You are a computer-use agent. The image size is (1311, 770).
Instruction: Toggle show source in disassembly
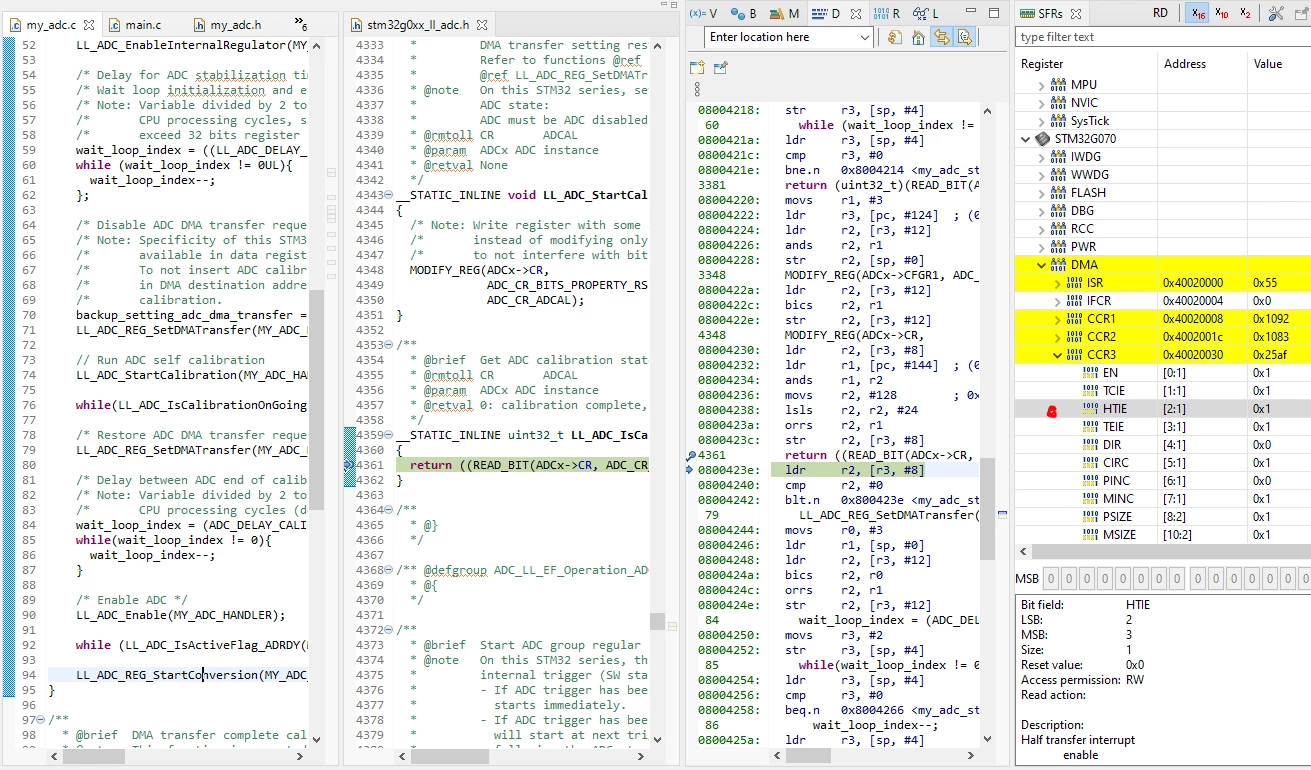coord(964,37)
